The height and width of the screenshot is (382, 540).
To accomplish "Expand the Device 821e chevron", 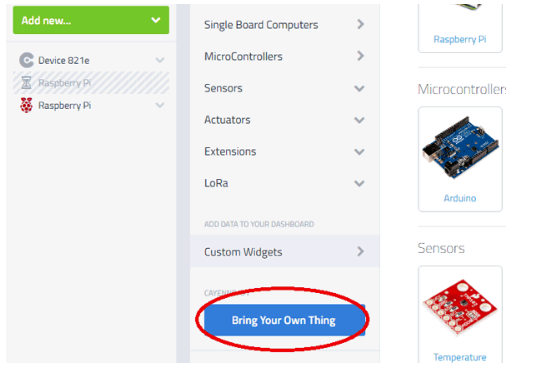I will pyautogui.click(x=159, y=60).
